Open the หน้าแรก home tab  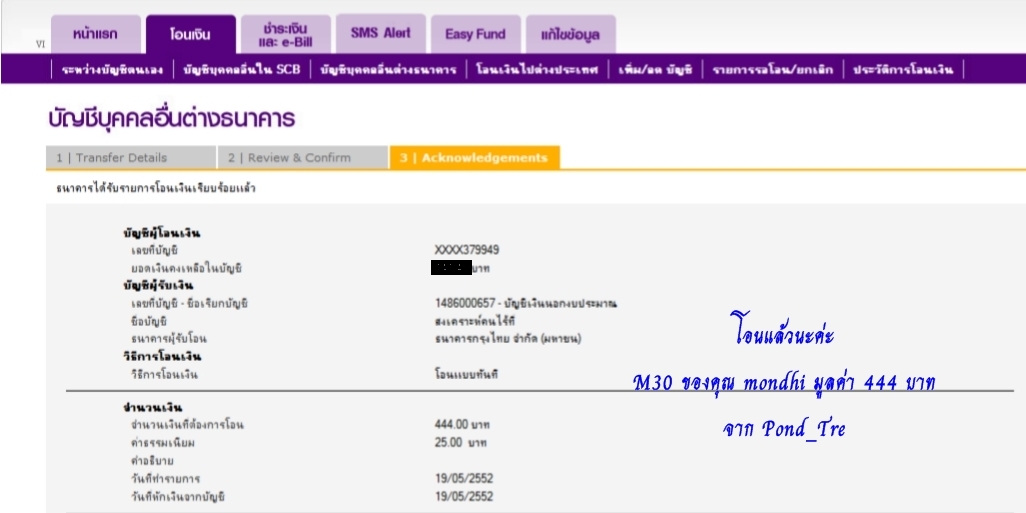pyautogui.click(x=96, y=34)
